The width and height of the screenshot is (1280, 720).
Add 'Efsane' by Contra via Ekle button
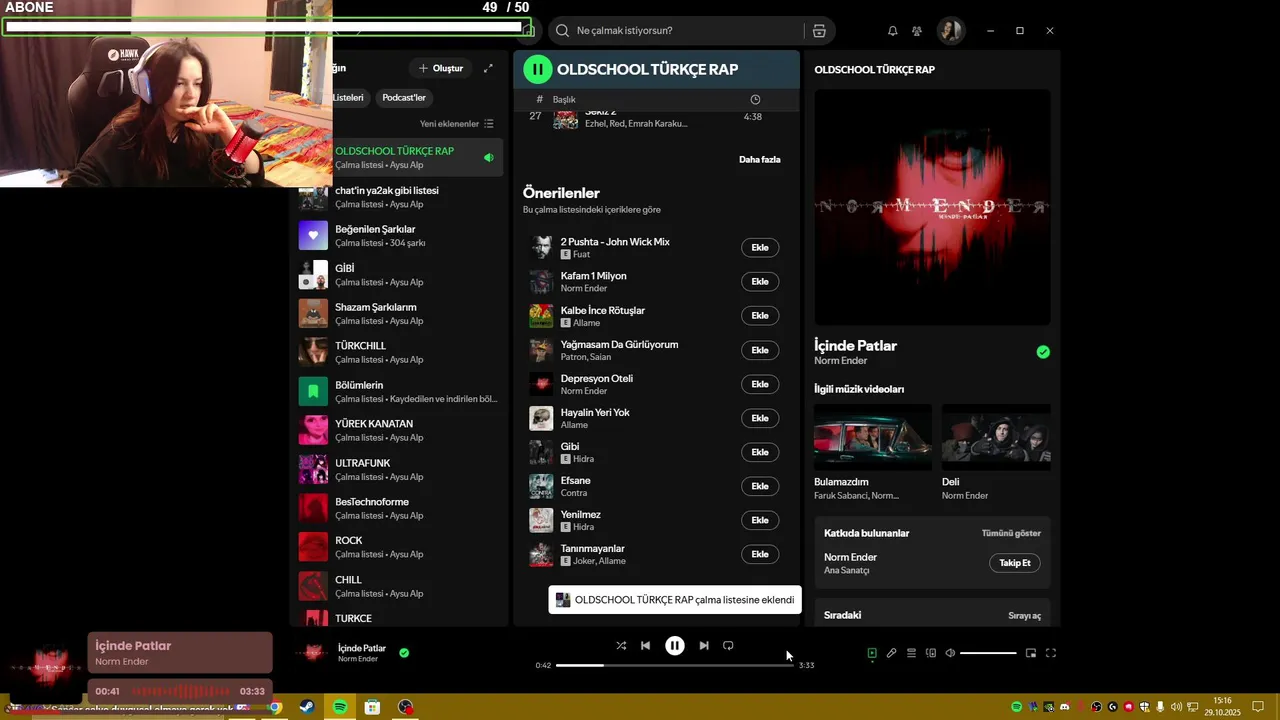click(760, 486)
